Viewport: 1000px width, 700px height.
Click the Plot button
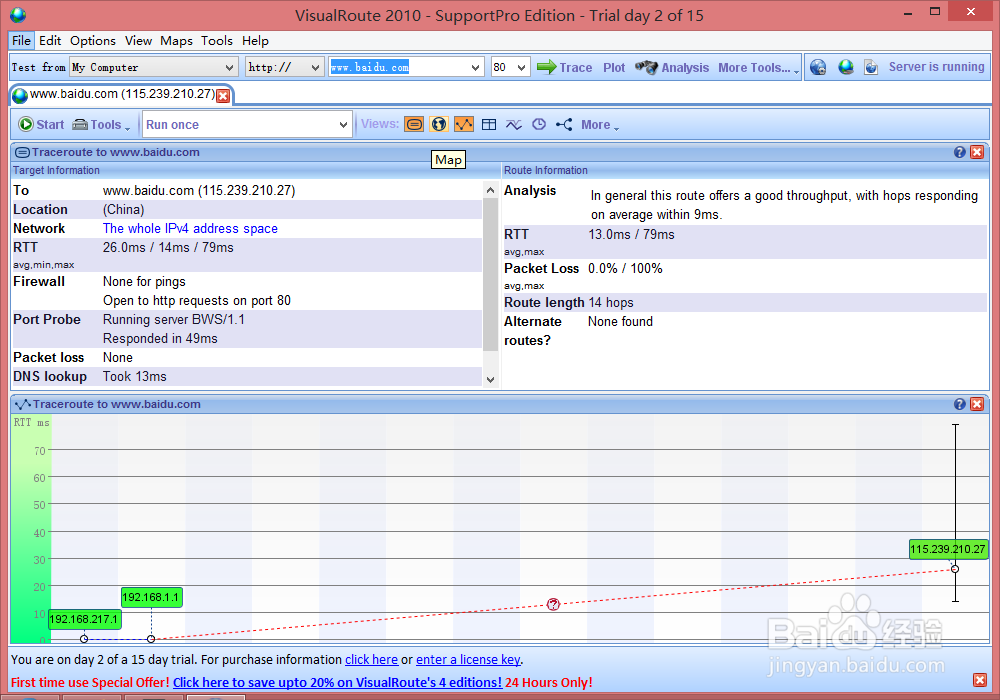(x=614, y=67)
